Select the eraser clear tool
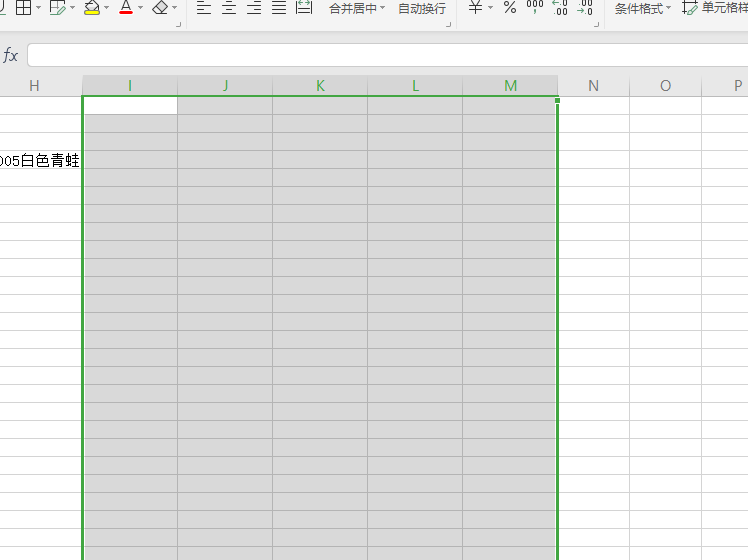748x560 pixels. (x=160, y=7)
